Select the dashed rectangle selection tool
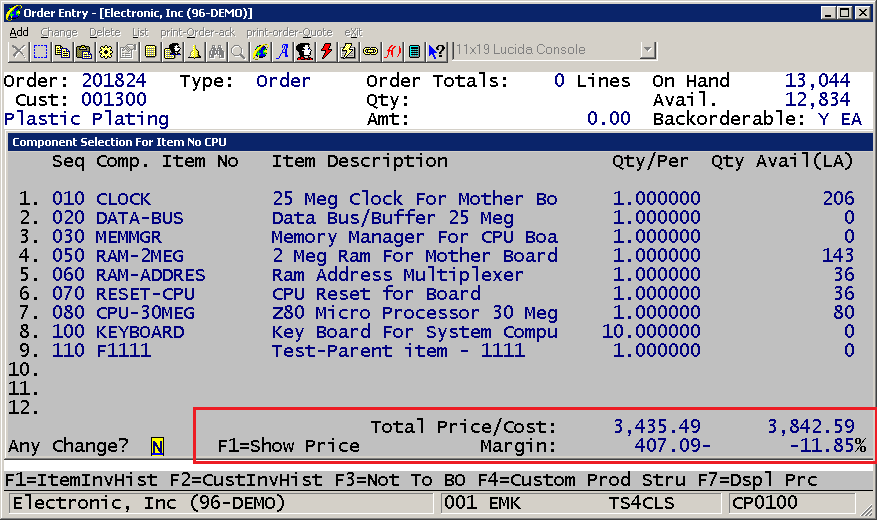The height and width of the screenshot is (520, 877). [40, 52]
